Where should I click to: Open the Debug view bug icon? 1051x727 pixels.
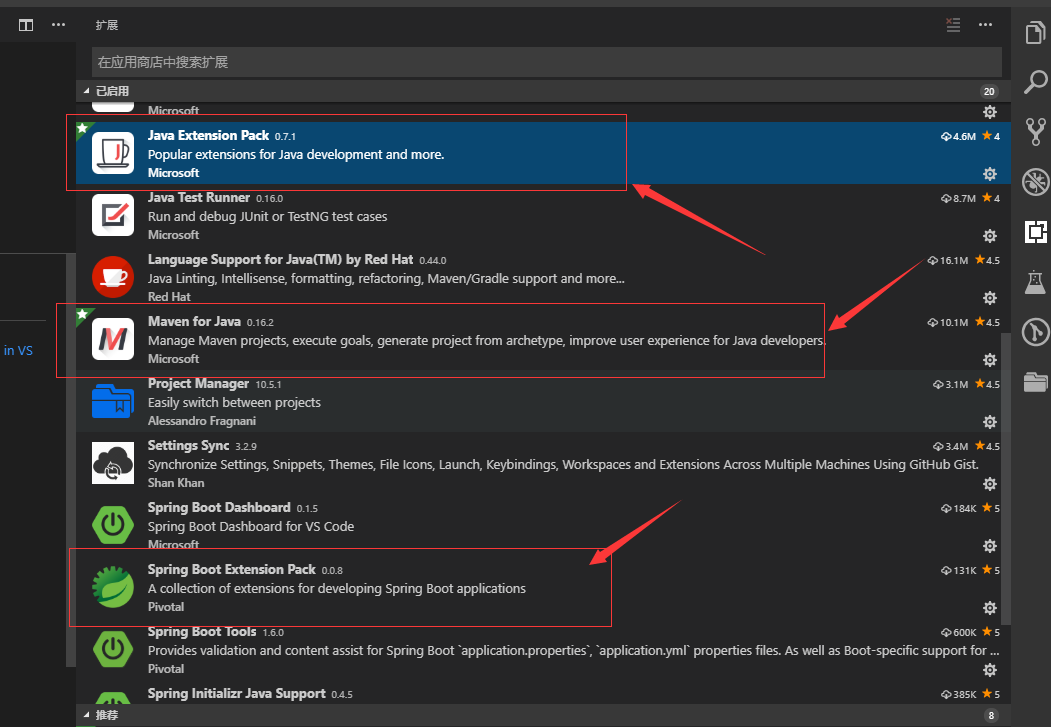(x=1035, y=182)
